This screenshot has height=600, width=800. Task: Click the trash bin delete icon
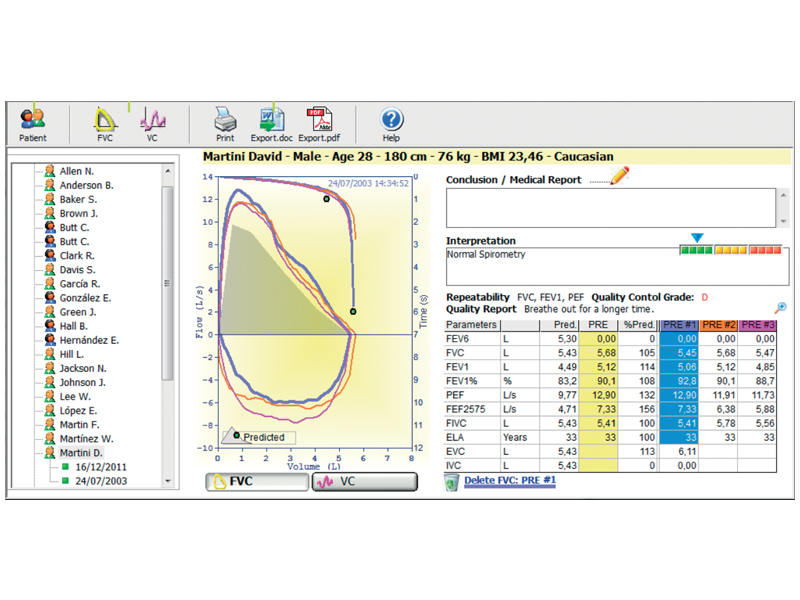coord(452,482)
